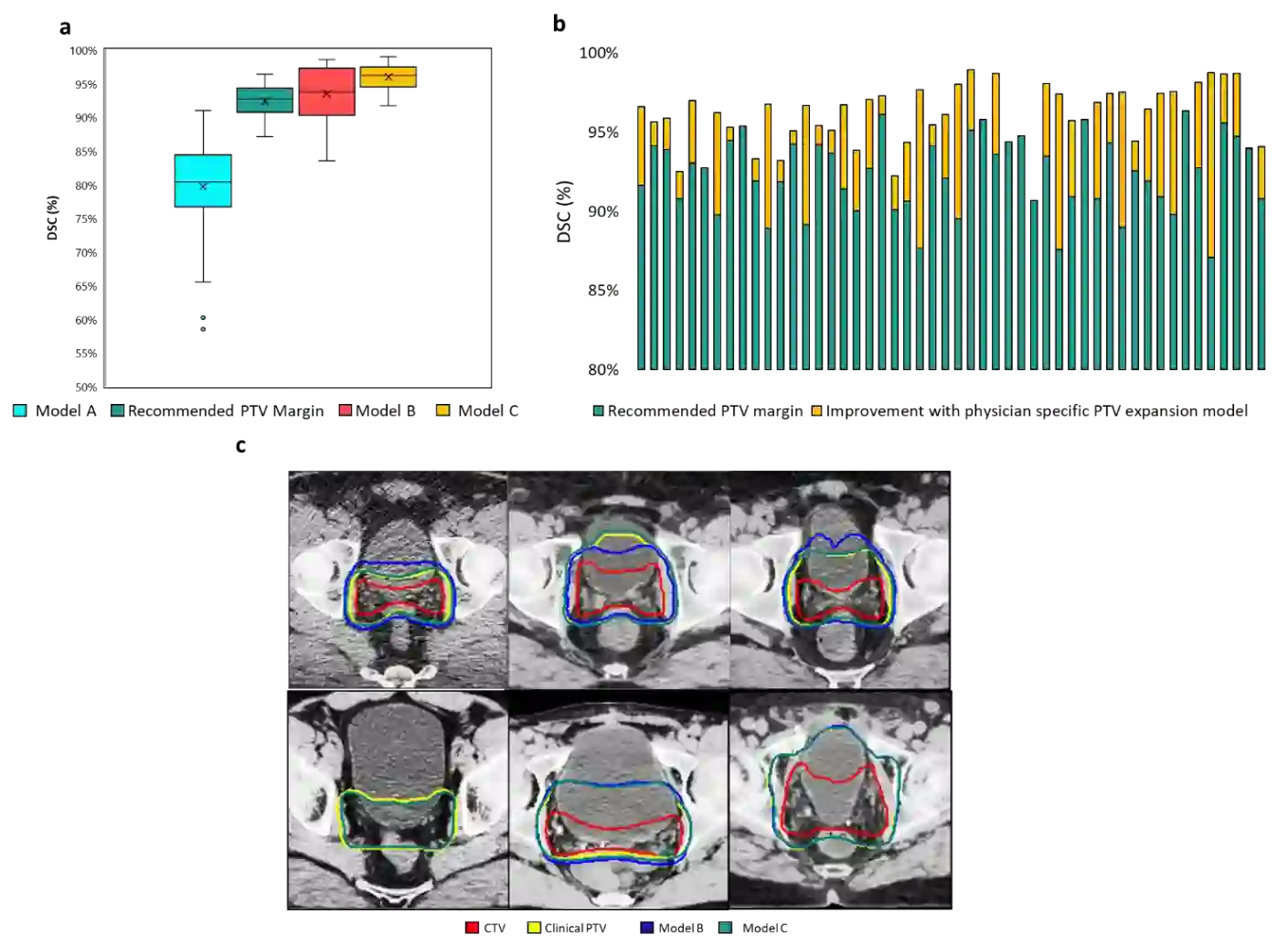Click the "75%" tick label on the box plot axis
1288x945 pixels.
(86, 219)
